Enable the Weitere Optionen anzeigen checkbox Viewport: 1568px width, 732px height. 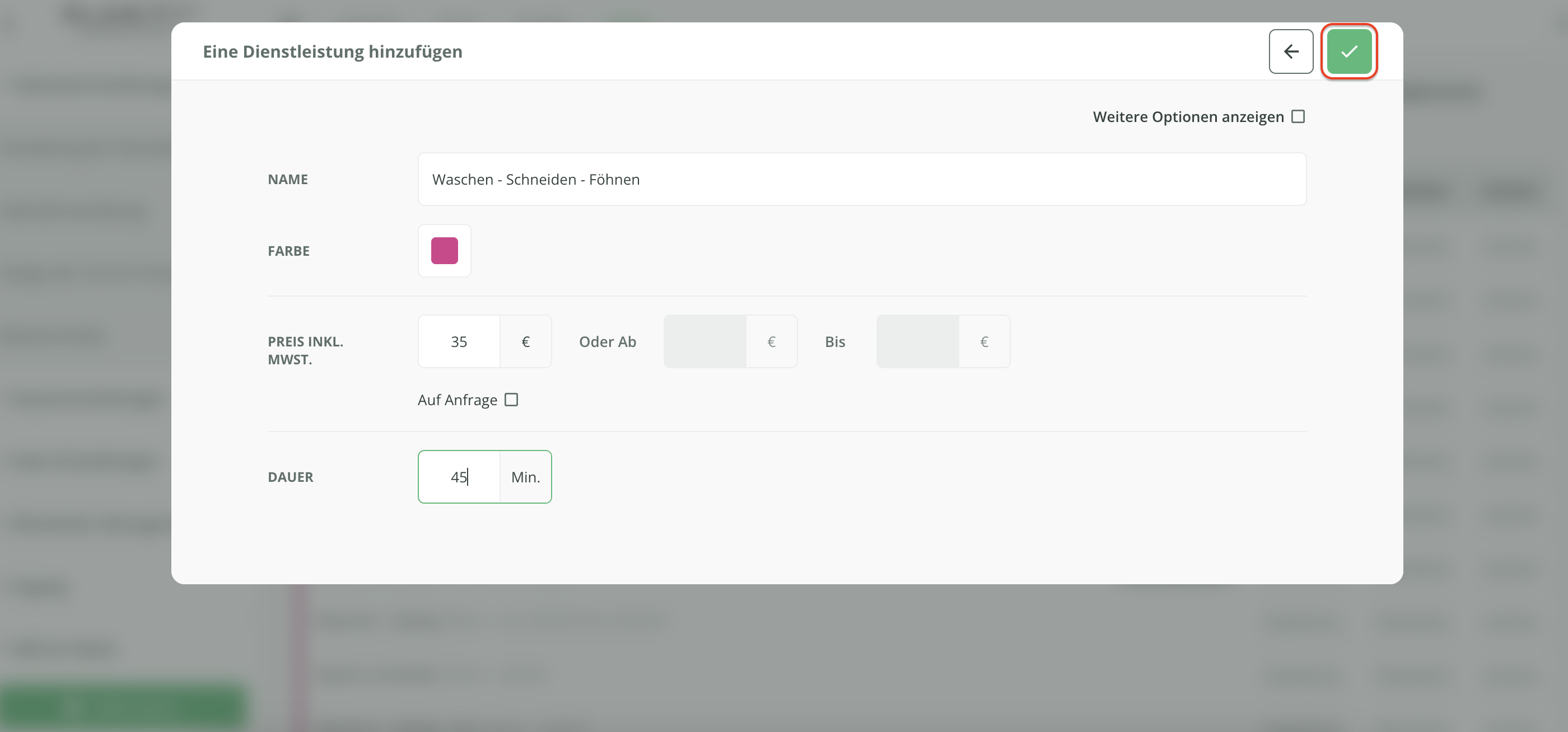(1298, 116)
